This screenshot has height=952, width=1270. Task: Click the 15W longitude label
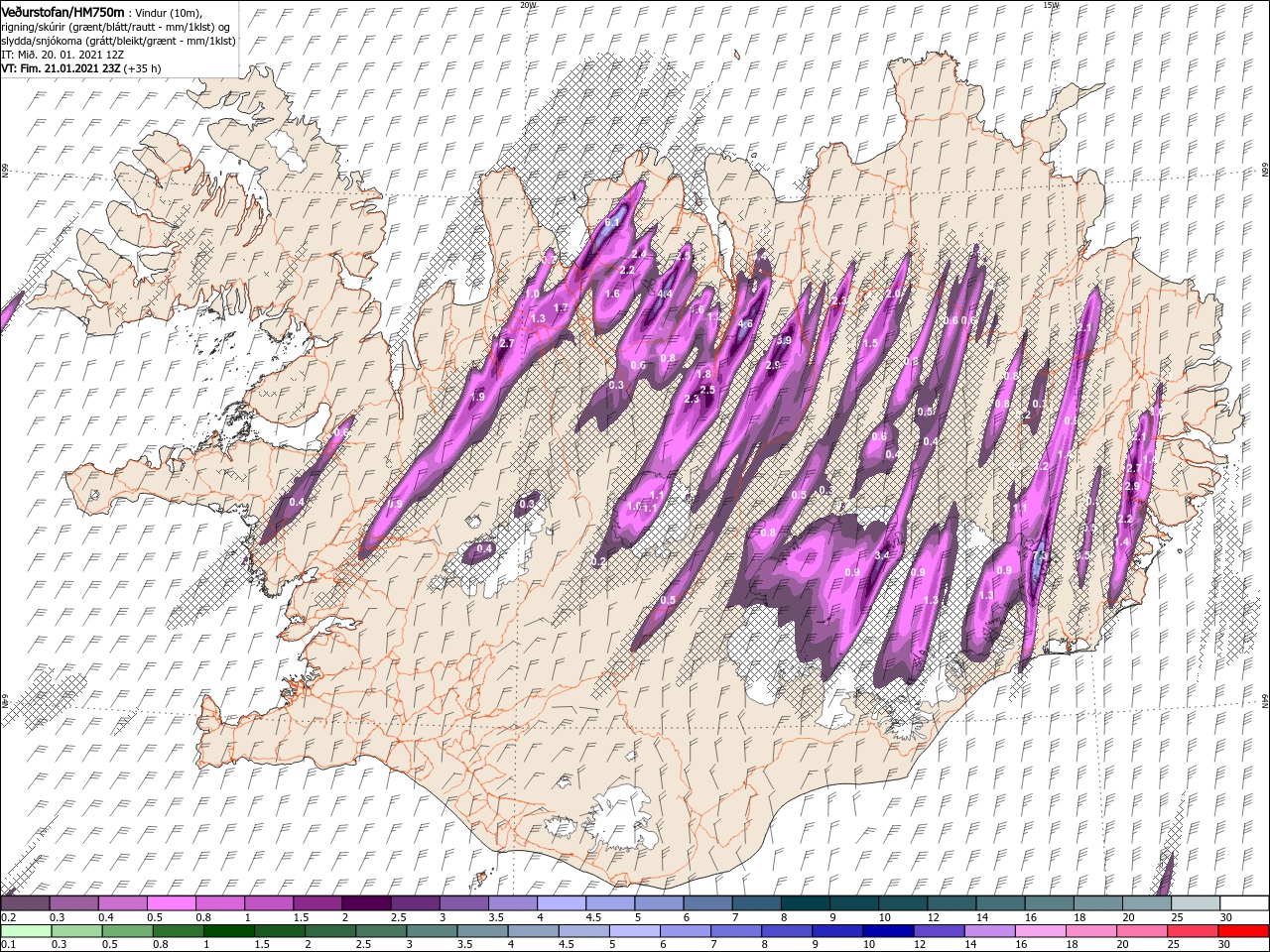[1052, 5]
